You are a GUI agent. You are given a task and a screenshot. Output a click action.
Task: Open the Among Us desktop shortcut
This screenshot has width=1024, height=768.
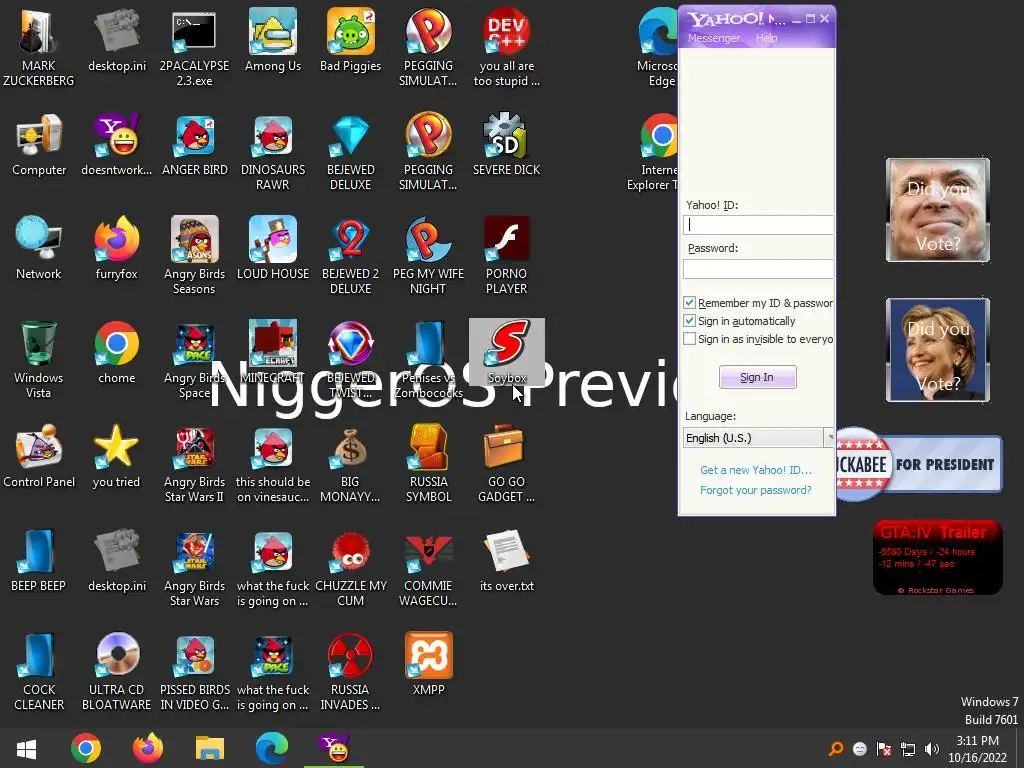pos(273,39)
